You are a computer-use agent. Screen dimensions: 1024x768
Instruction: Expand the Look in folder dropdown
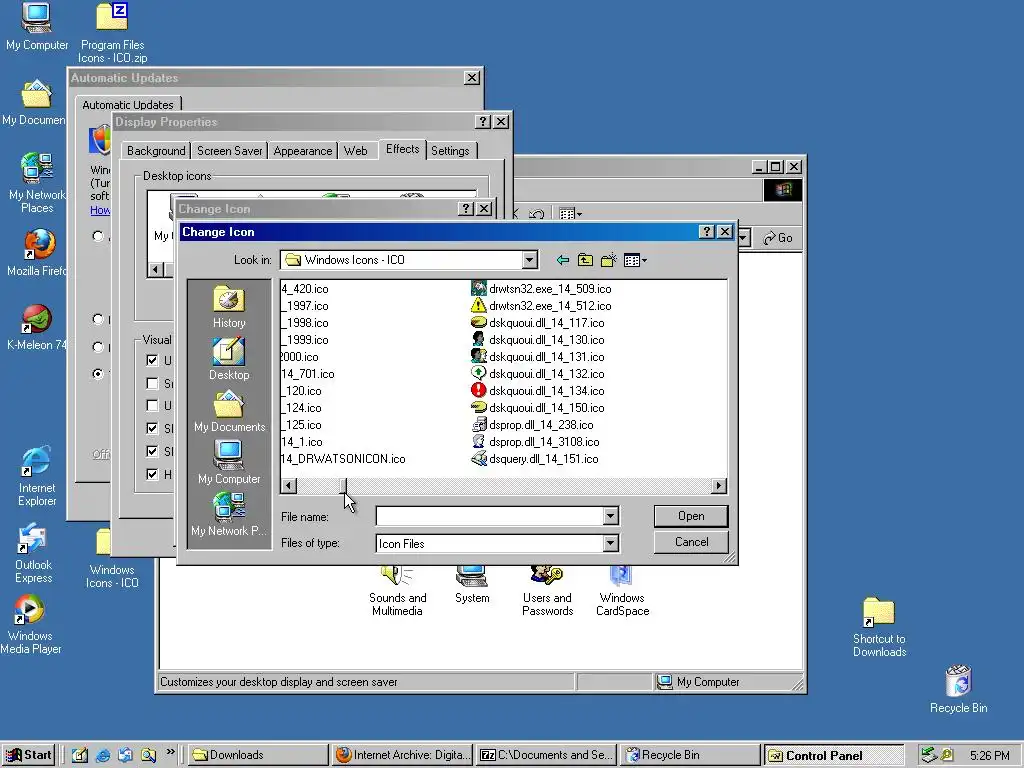tap(530, 261)
